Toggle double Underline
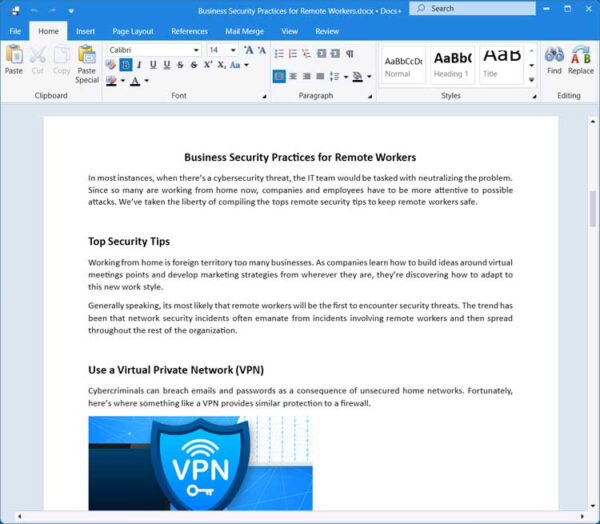This screenshot has height=524, width=600. pos(167,65)
